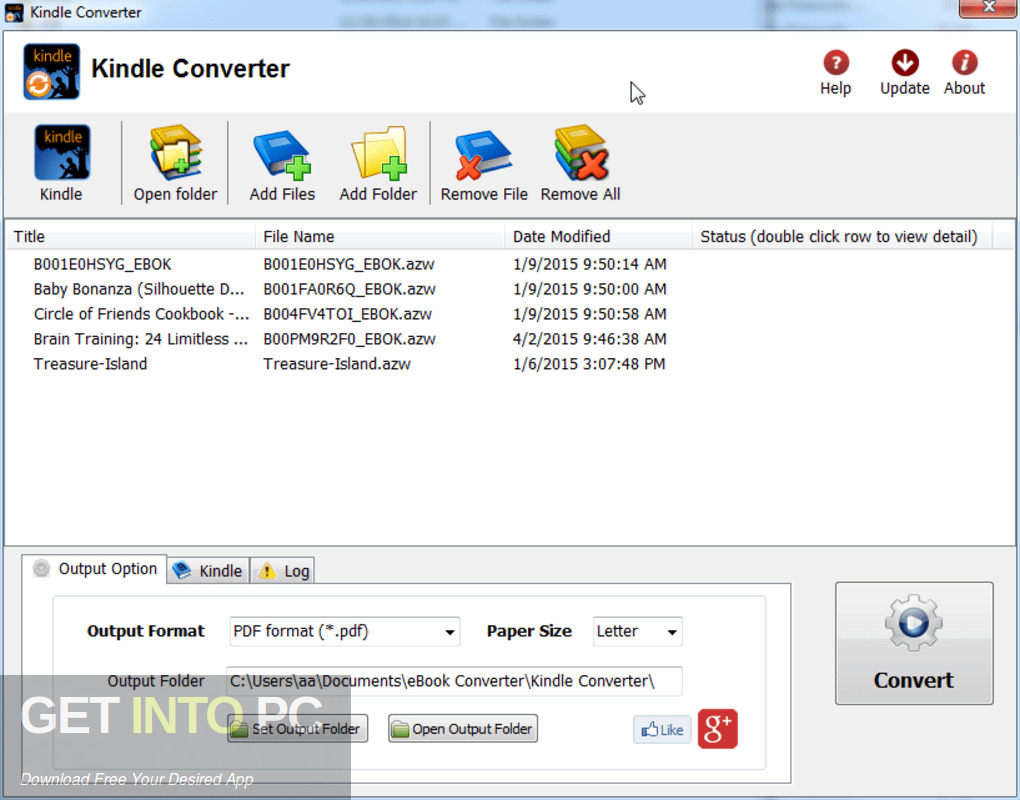Switch to the Kindle tab
The width and height of the screenshot is (1020, 800).
tap(208, 570)
